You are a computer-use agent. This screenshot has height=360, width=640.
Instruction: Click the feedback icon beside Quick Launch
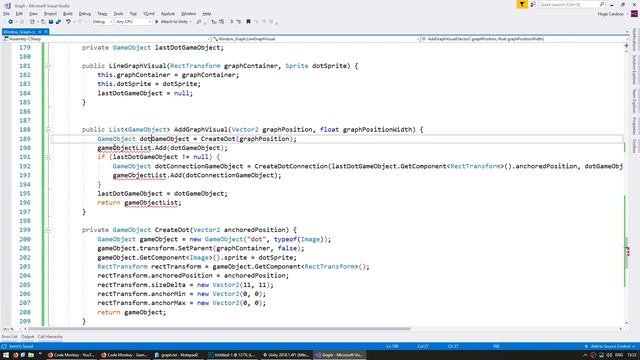pos(533,4)
